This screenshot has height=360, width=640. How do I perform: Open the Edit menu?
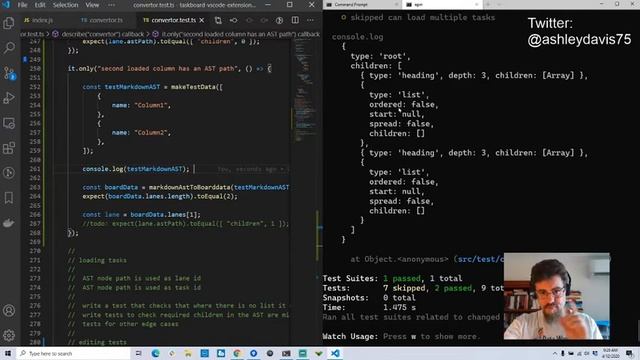coord(40,5)
